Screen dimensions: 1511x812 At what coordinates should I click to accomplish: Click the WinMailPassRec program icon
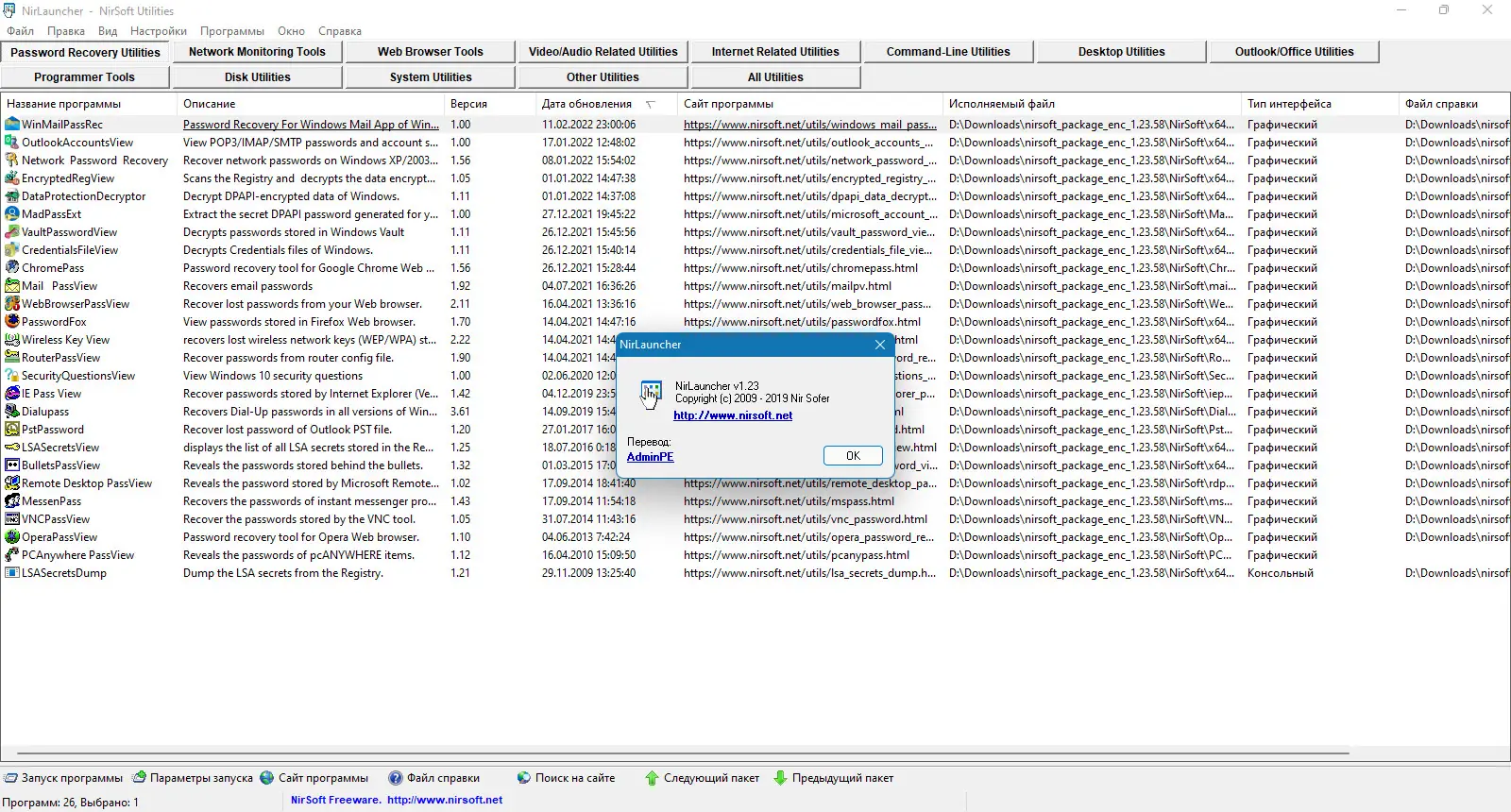(x=12, y=125)
